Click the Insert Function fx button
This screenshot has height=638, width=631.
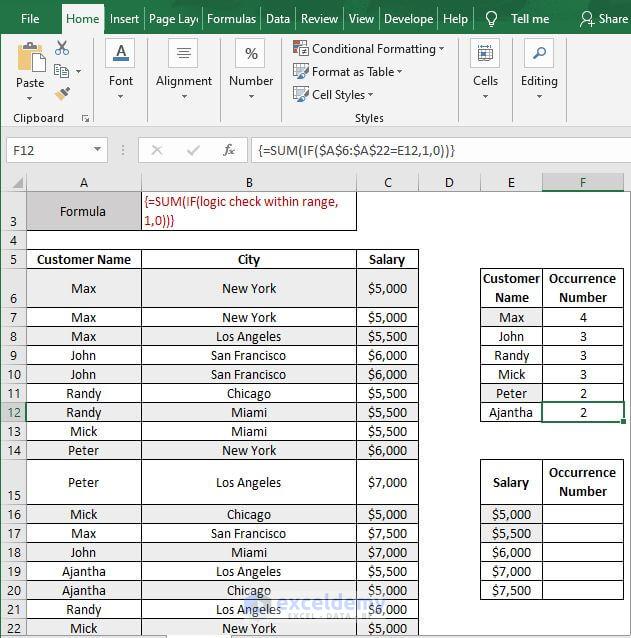point(229,151)
